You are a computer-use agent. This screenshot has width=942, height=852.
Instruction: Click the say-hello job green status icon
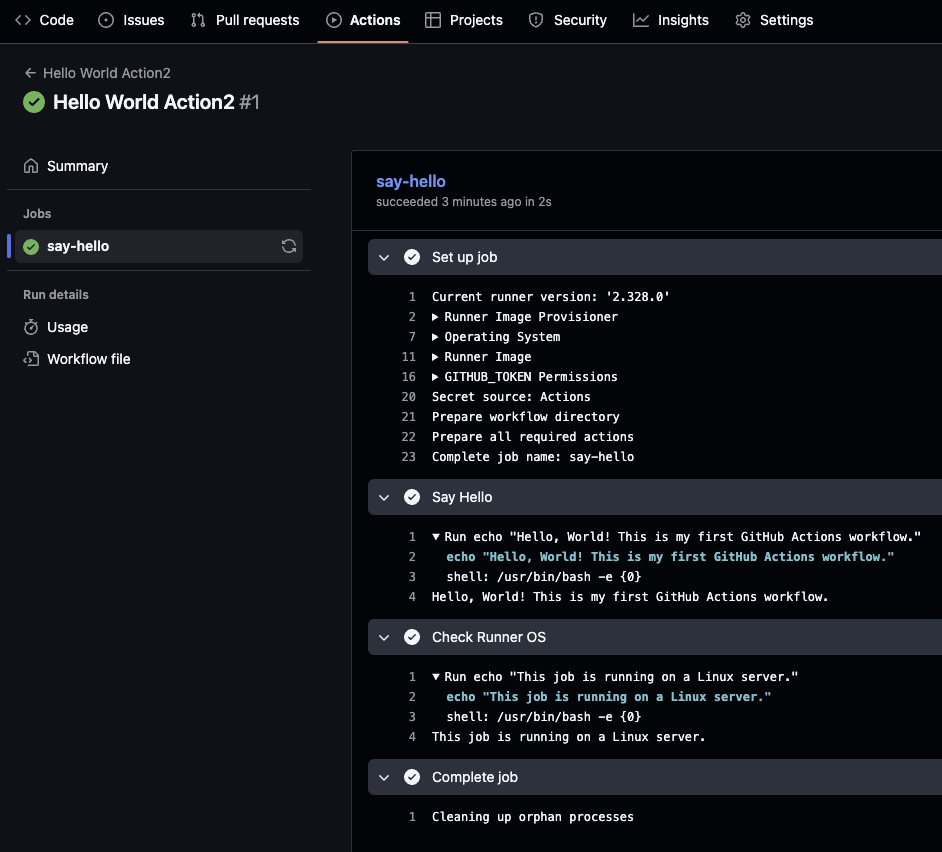(x=31, y=246)
